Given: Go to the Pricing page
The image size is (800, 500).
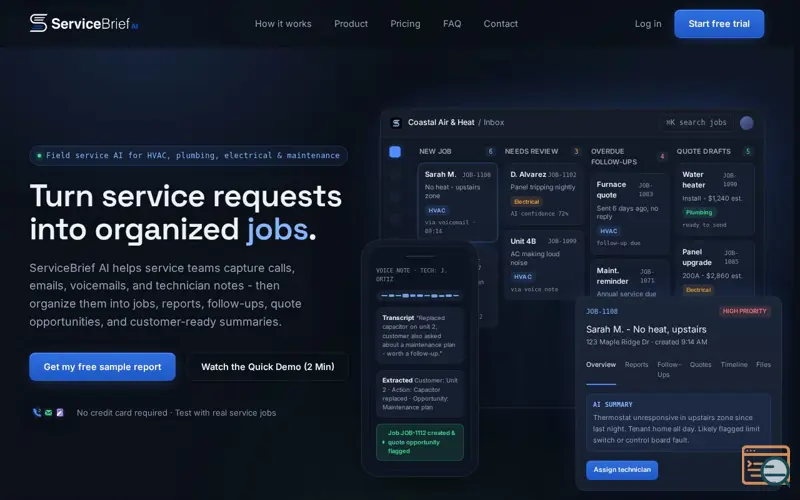Looking at the screenshot, I should click(x=405, y=24).
